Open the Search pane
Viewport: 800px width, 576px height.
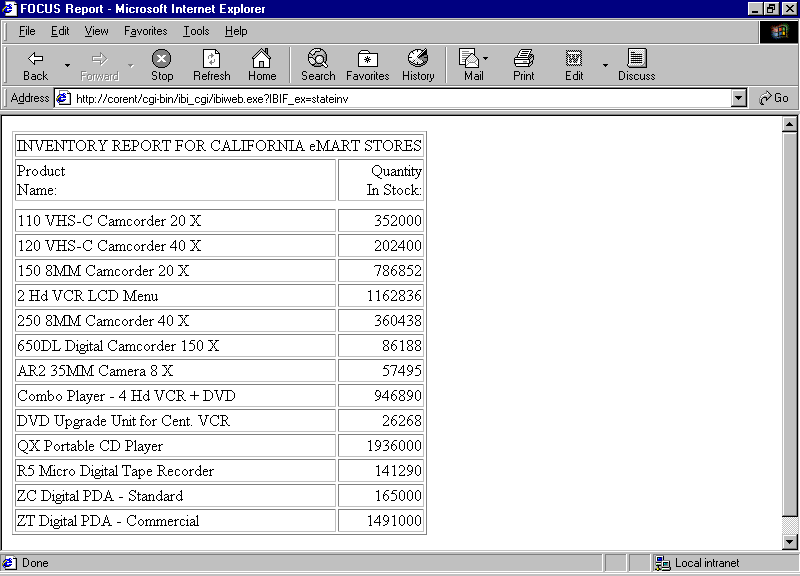click(318, 65)
